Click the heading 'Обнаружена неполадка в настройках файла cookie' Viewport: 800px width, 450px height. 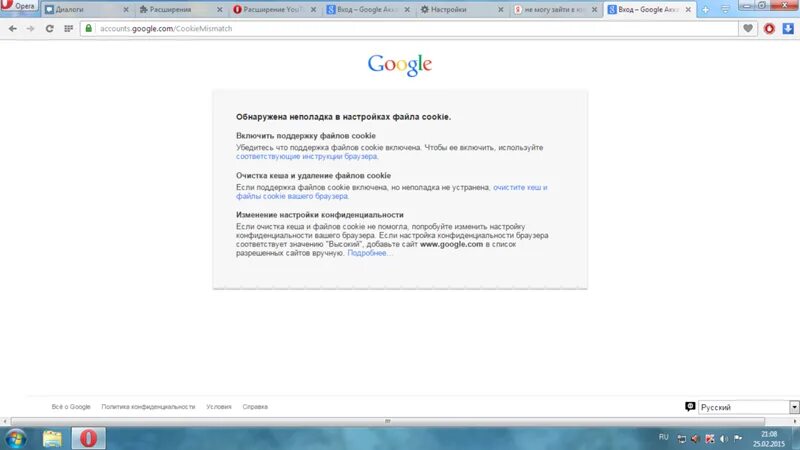pyautogui.click(x=343, y=117)
